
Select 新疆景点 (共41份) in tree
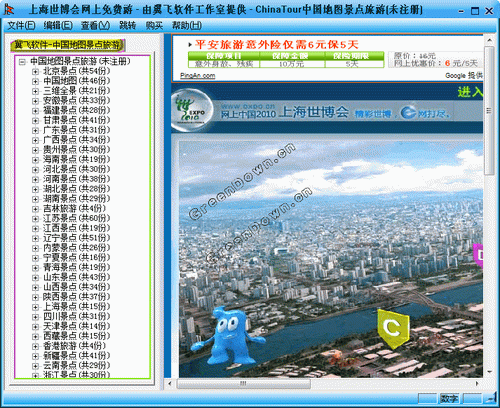pos(76,356)
